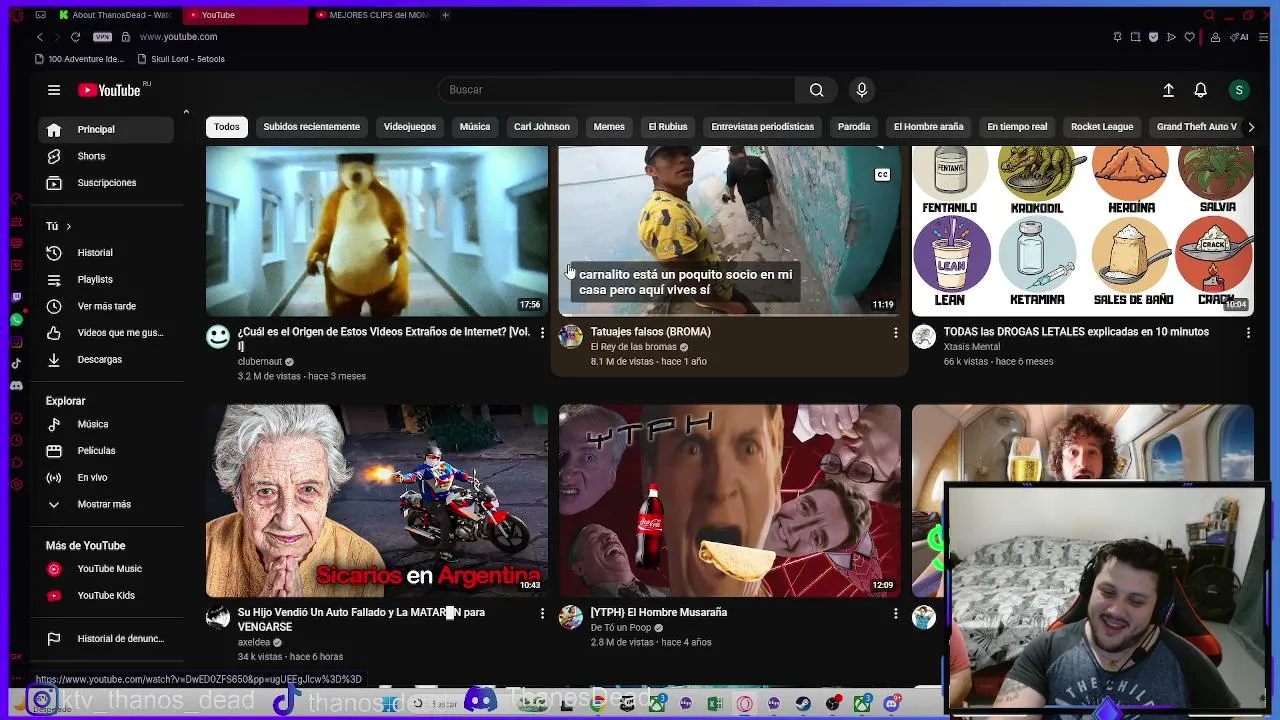The width and height of the screenshot is (1280, 720).
Task: Open De Tó un Poop channel link
Action: click(620, 628)
